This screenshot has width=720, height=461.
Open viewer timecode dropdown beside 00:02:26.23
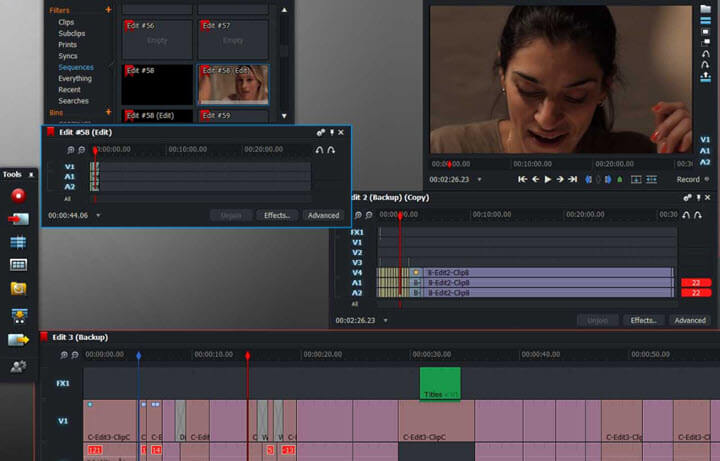480,180
